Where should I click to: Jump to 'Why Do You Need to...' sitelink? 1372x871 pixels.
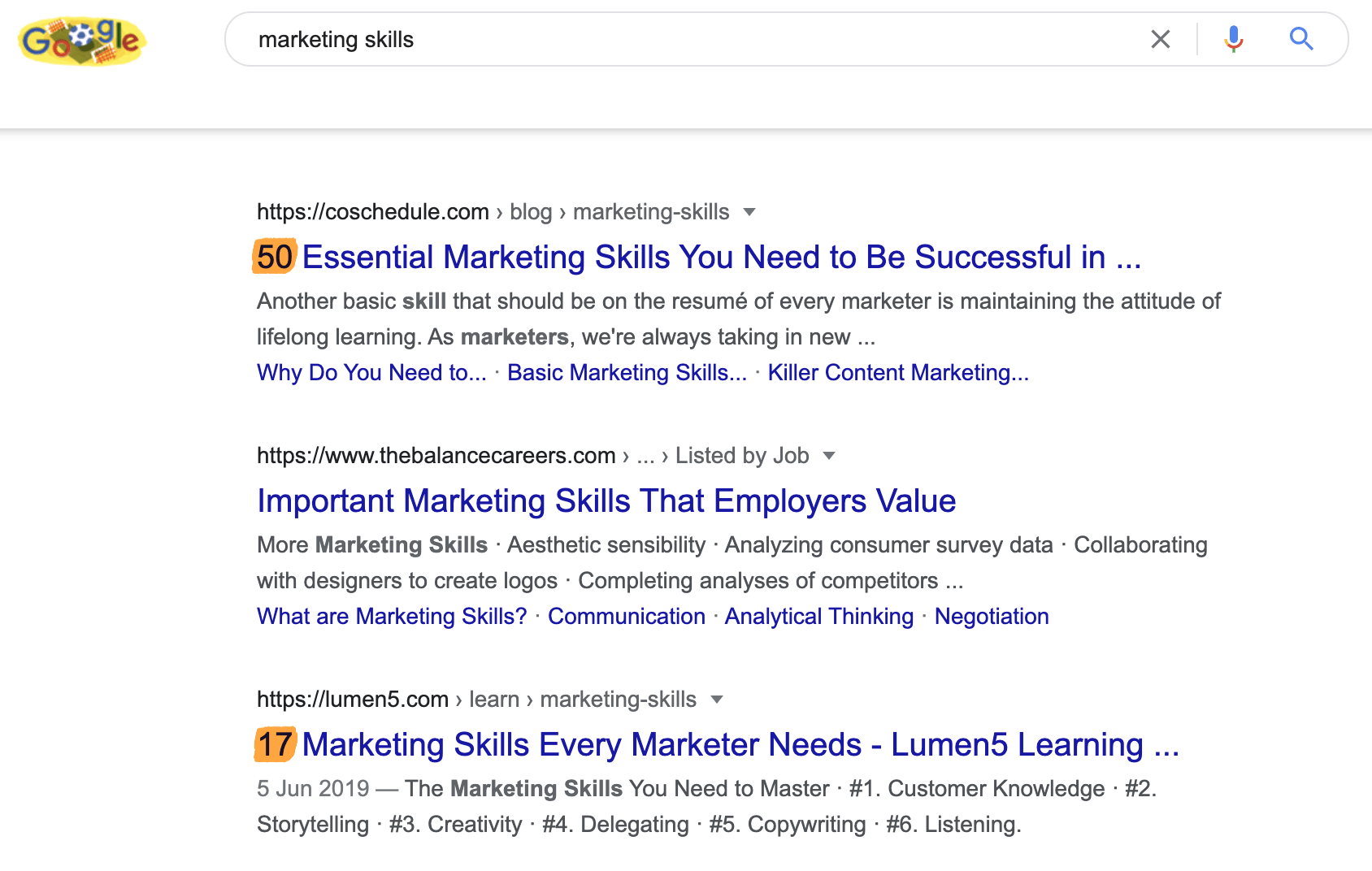click(371, 373)
